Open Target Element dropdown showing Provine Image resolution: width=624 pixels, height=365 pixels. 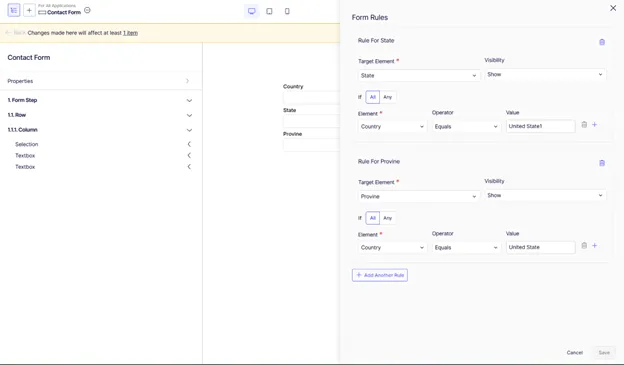click(x=418, y=196)
